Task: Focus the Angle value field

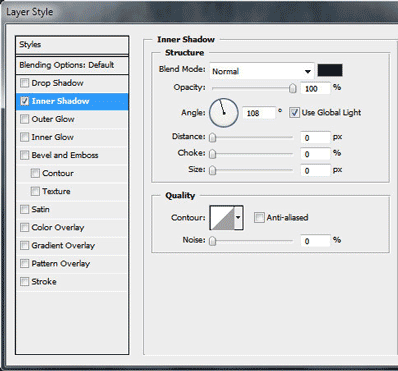Action: click(259, 113)
